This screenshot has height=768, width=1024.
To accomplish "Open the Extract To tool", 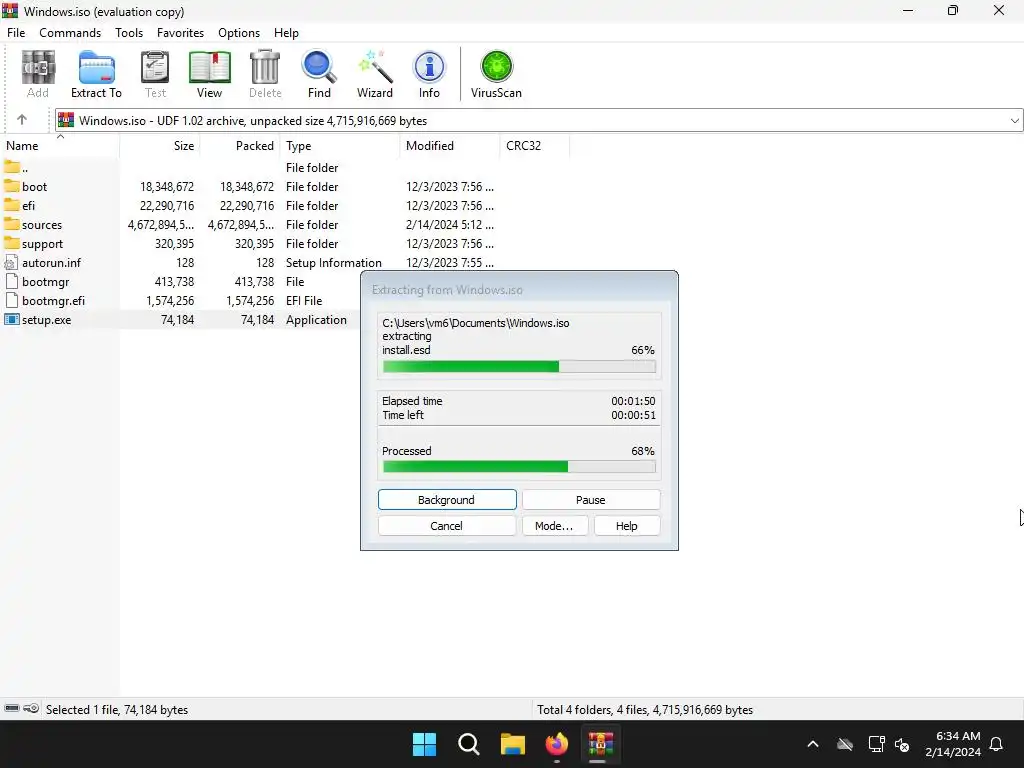I will (97, 74).
